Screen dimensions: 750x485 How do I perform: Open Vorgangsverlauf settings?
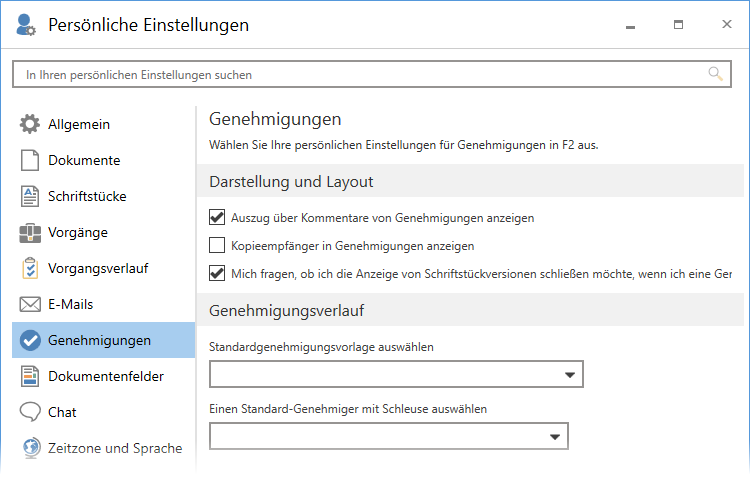click(103, 268)
